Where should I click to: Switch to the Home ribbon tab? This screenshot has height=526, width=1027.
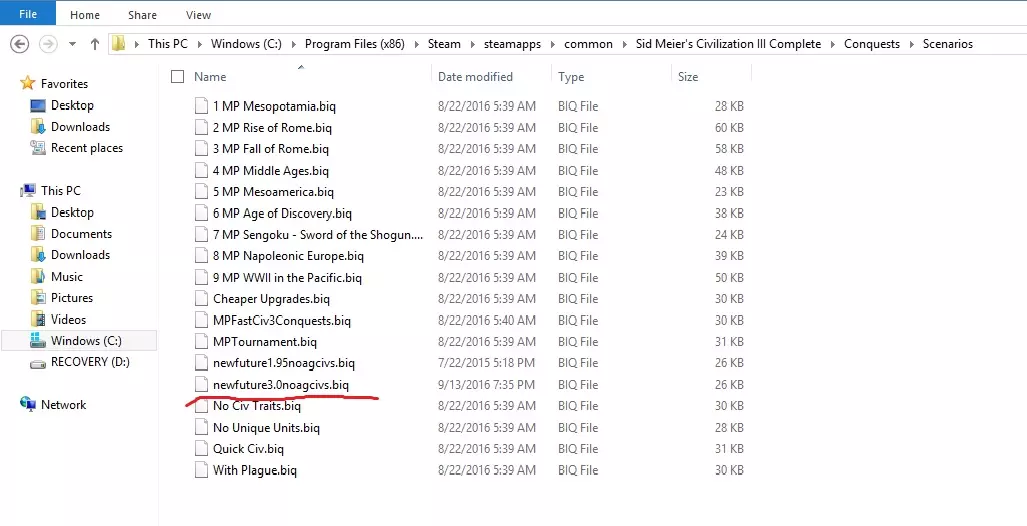coord(84,14)
